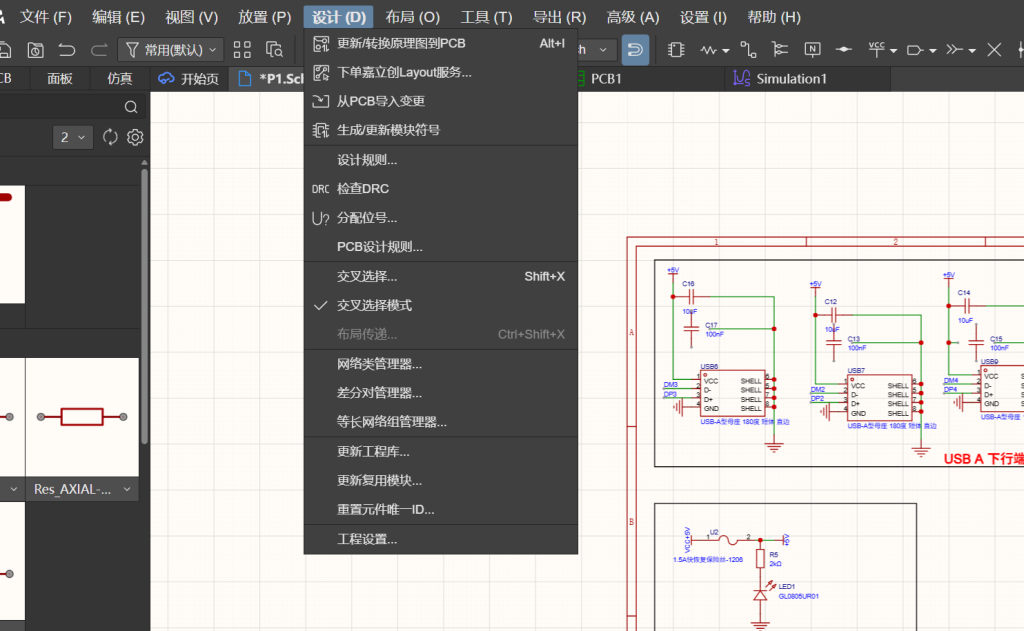Choose 交叉选择... menu entry
Image resolution: width=1024 pixels, height=631 pixels.
(441, 276)
